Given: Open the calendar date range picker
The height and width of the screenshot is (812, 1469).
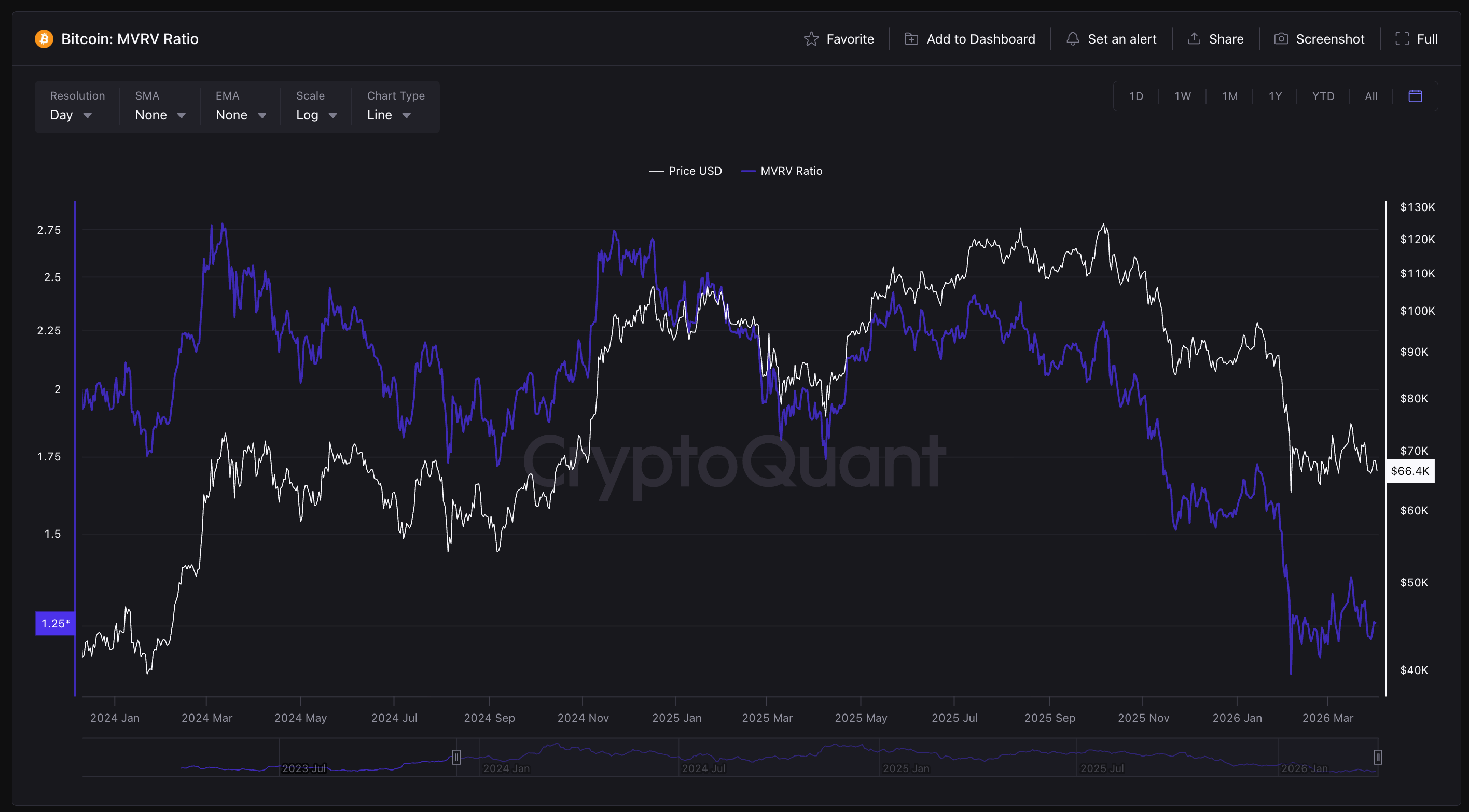Looking at the screenshot, I should pos(1415,96).
